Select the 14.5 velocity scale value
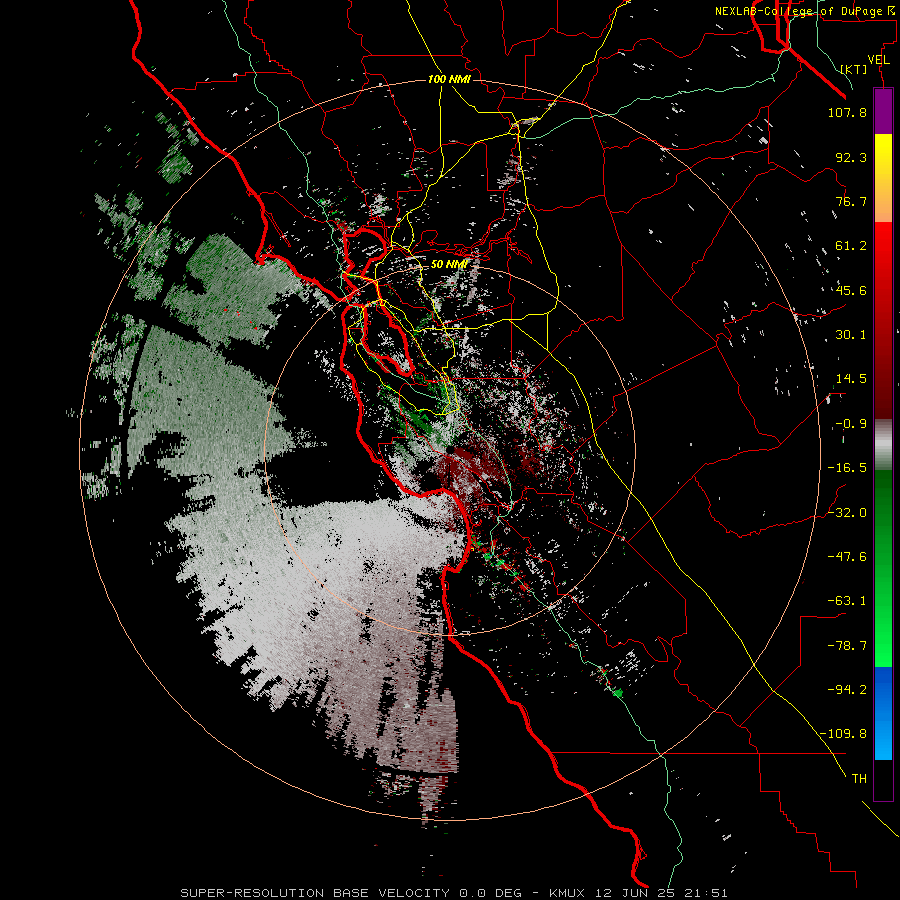The height and width of the screenshot is (900, 900). coord(851,379)
